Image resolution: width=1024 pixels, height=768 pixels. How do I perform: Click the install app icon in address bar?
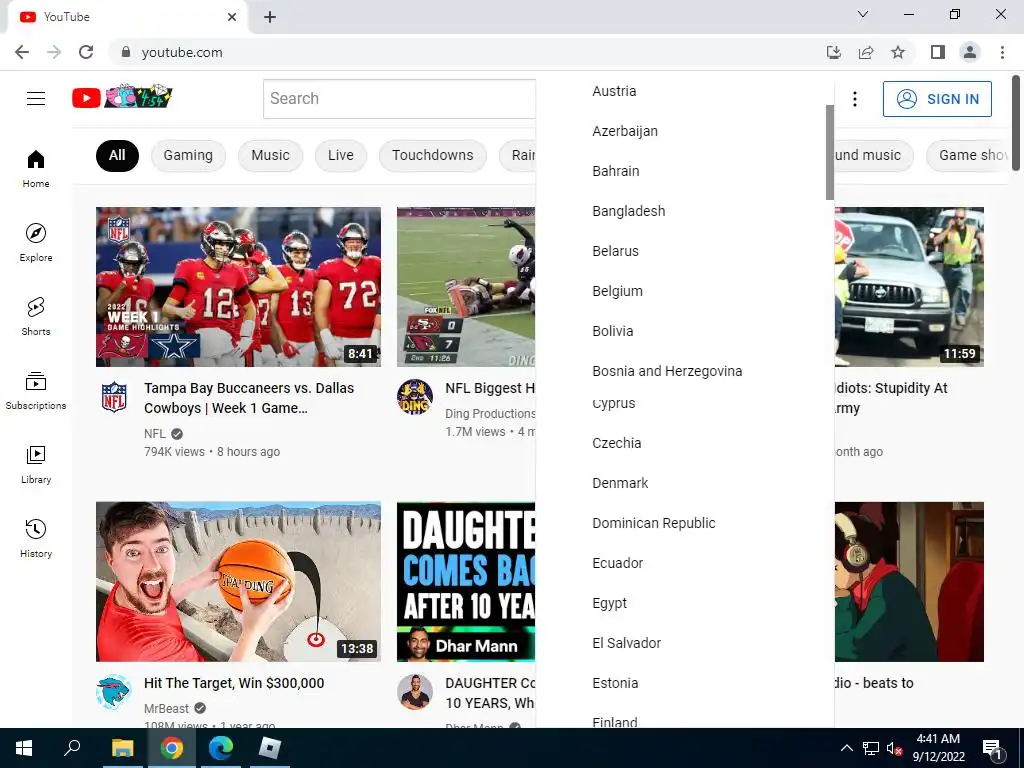pos(834,52)
